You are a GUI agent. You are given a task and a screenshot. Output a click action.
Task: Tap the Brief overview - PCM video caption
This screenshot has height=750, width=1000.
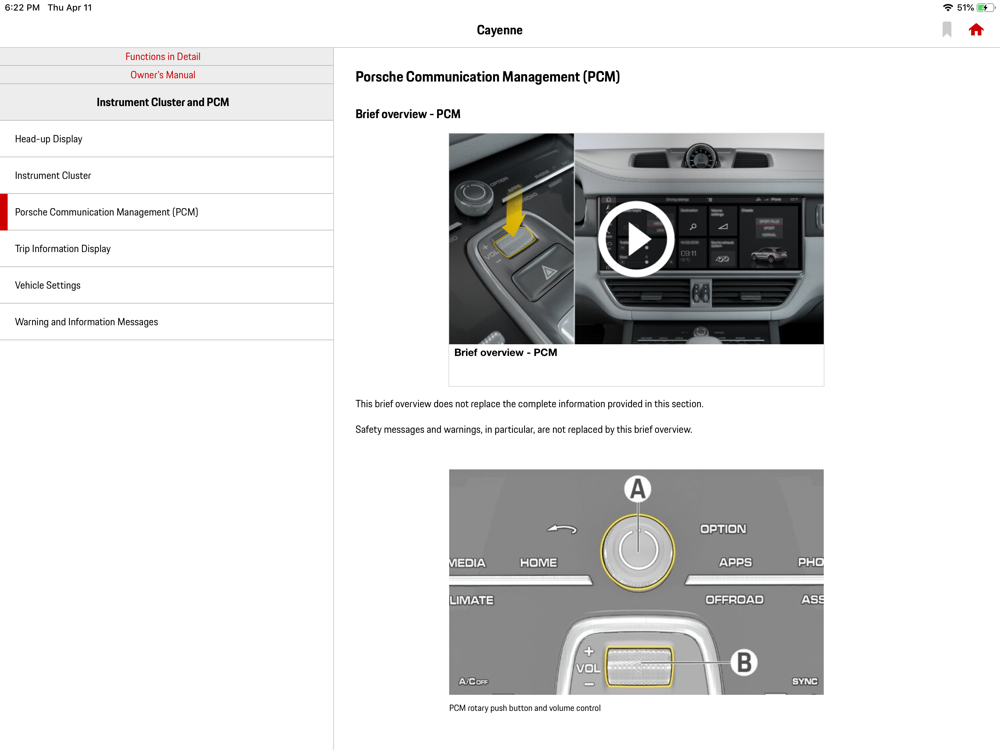click(x=505, y=353)
